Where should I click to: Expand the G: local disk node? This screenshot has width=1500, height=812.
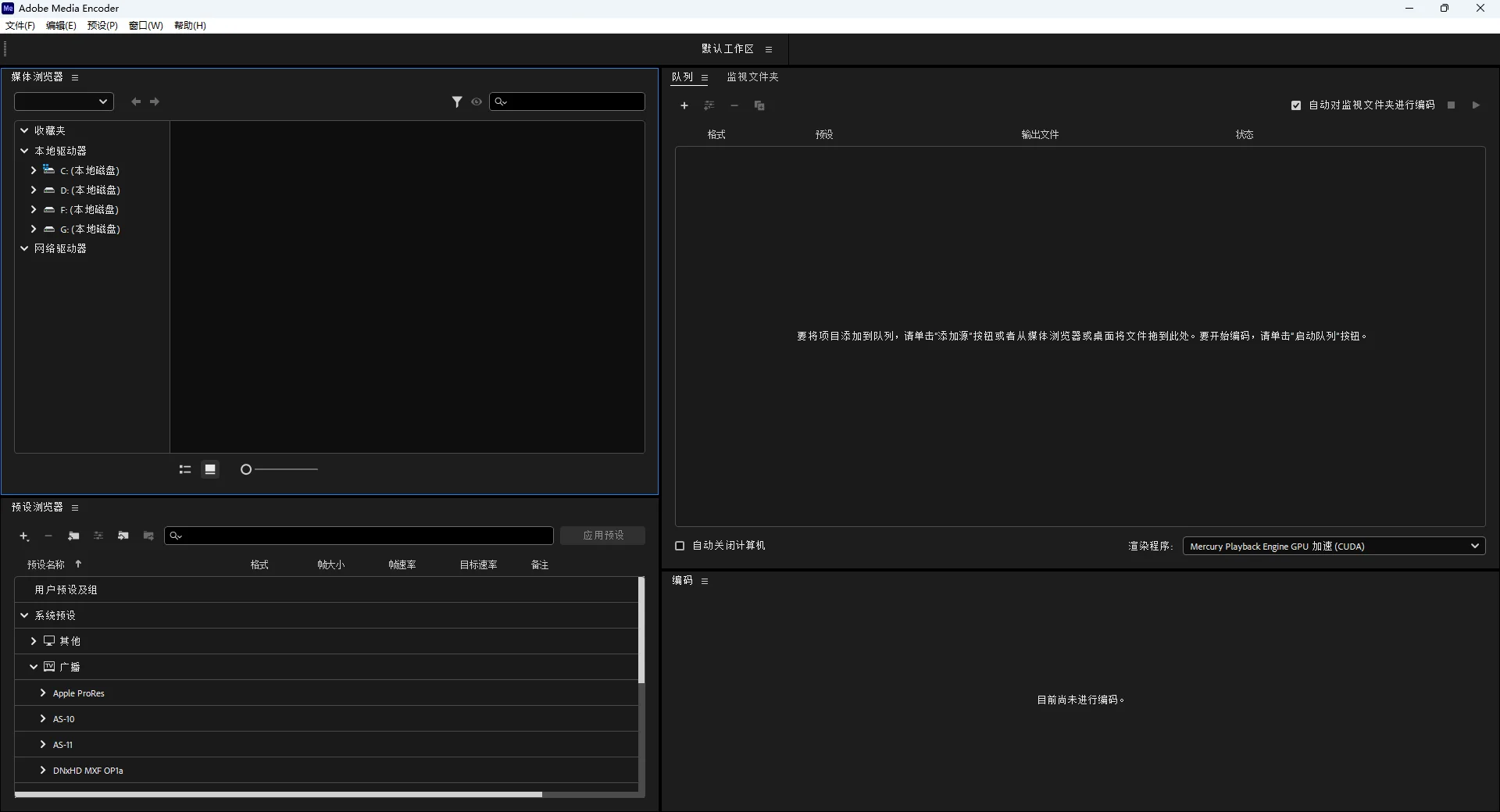[34, 229]
